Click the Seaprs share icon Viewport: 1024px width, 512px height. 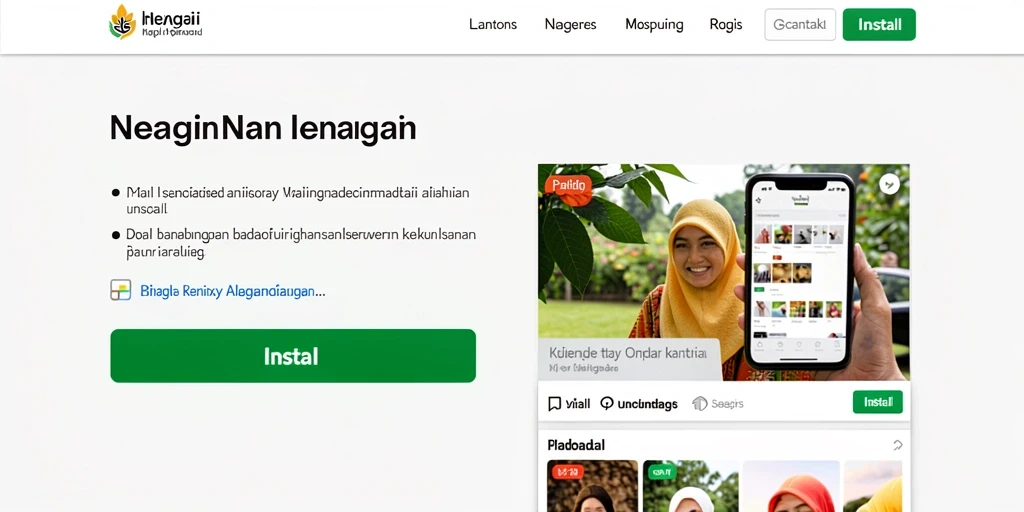pyautogui.click(x=699, y=404)
